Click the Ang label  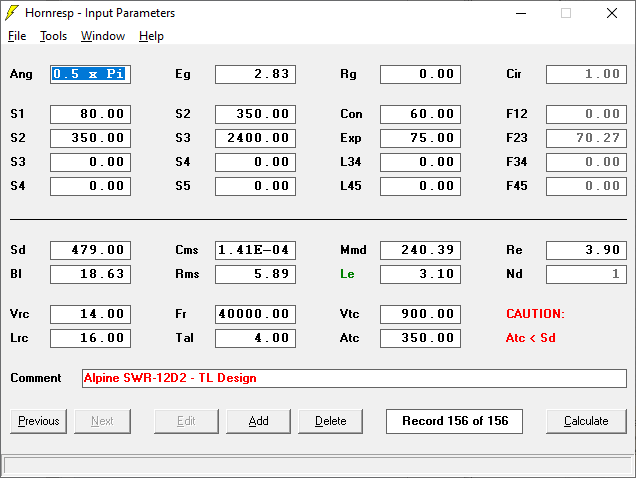click(21, 74)
